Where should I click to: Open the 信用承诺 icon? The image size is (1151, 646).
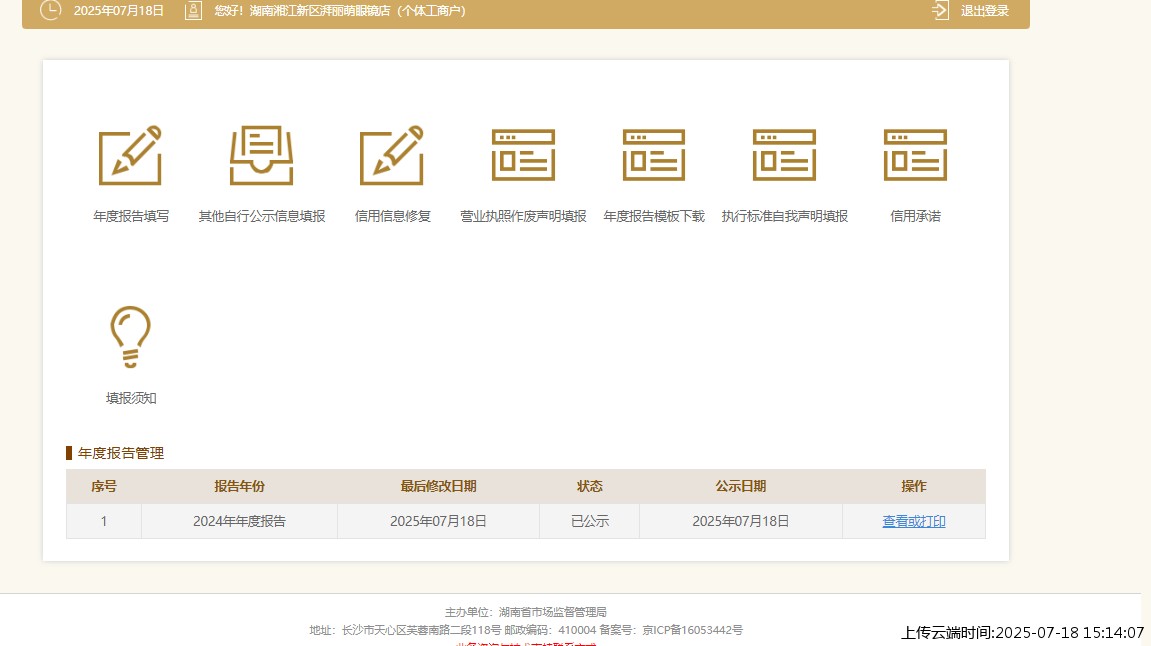click(x=915, y=155)
